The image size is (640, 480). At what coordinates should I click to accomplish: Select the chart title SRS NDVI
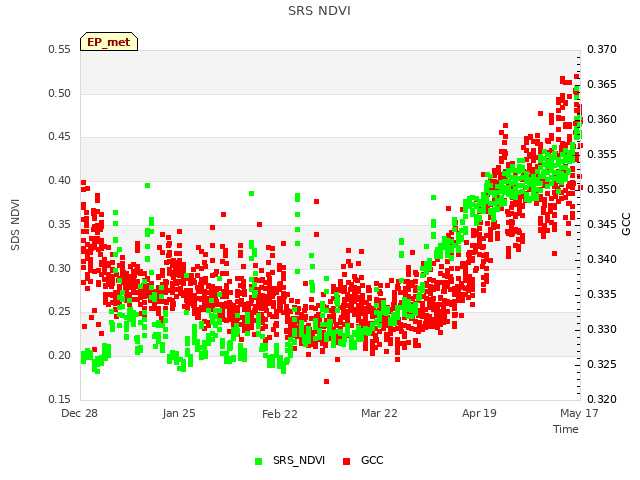(319, 11)
